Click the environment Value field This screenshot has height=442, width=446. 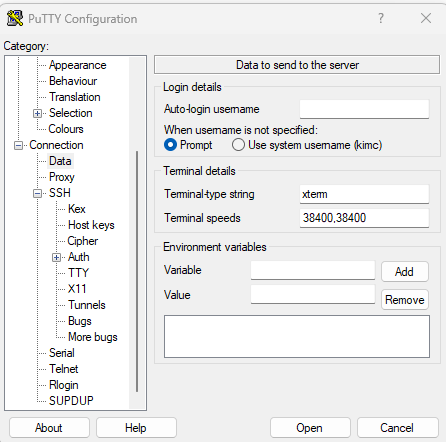(313, 294)
